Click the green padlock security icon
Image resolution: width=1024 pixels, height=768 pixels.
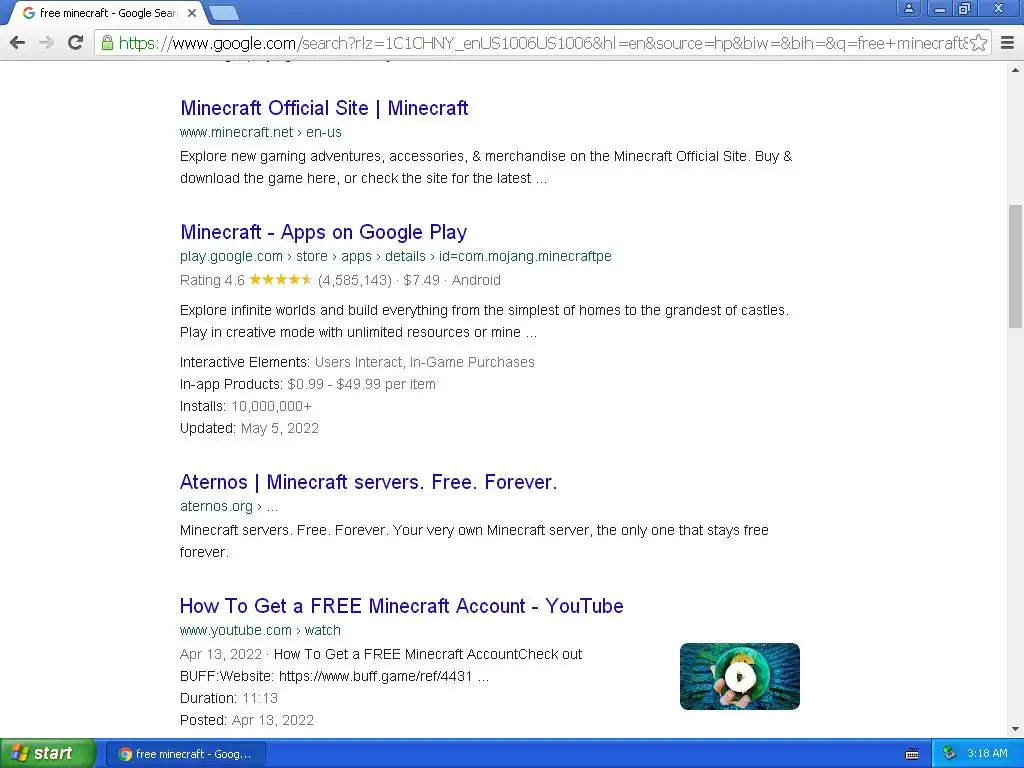click(x=107, y=43)
